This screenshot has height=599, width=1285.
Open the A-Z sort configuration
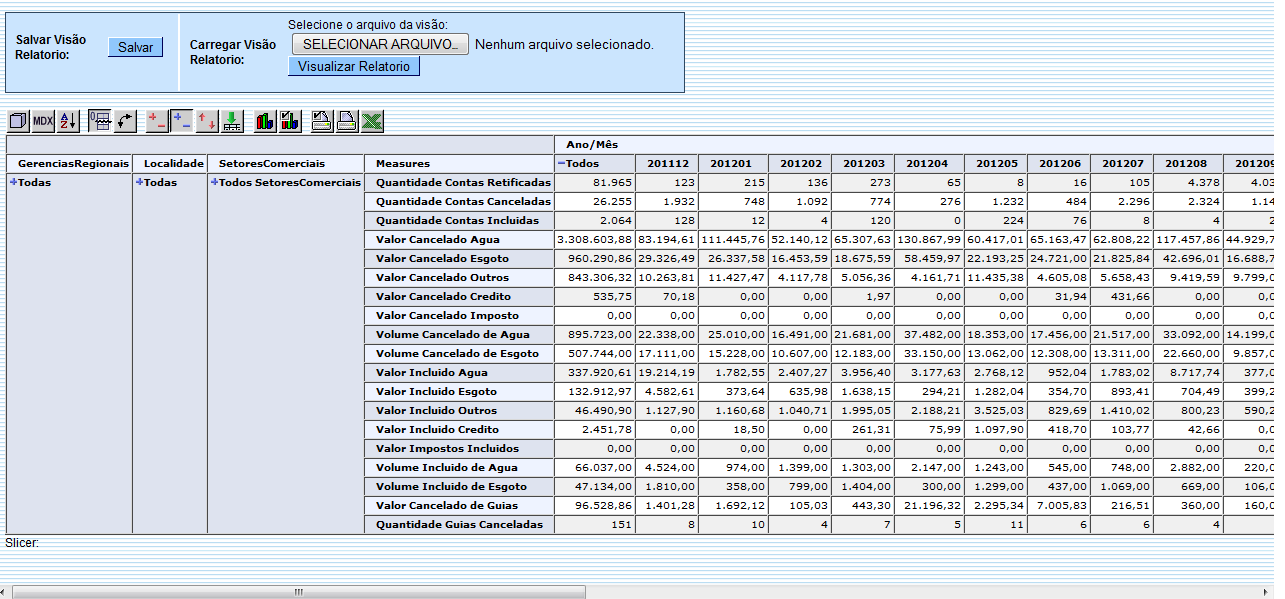pos(68,121)
